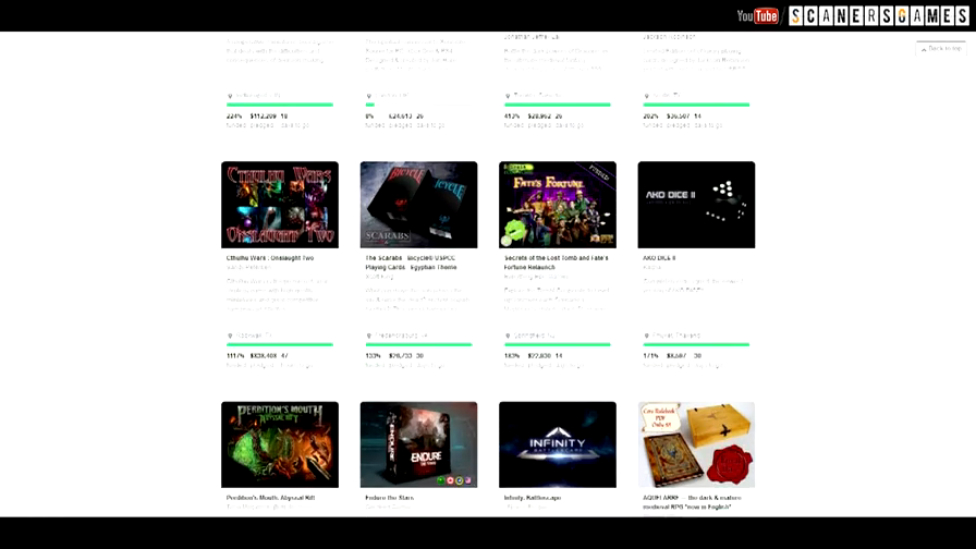Click Secrets of the Lost Tomb title link
Image resolution: width=976 pixels, height=549 pixels.
(556, 262)
